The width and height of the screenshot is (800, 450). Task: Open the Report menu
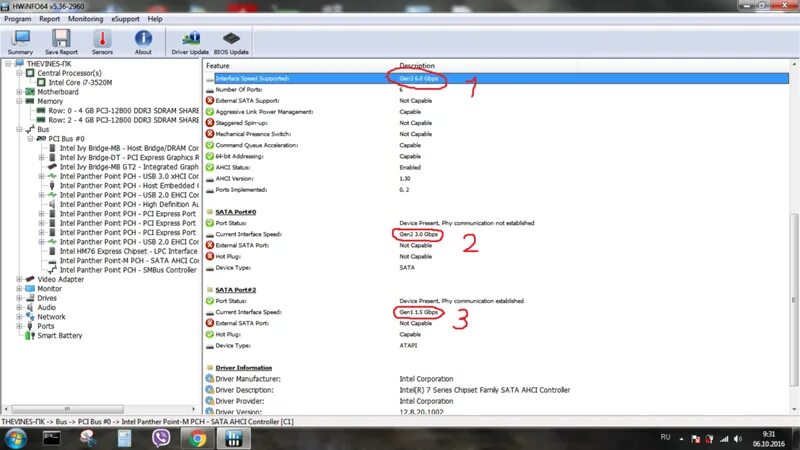pos(49,19)
